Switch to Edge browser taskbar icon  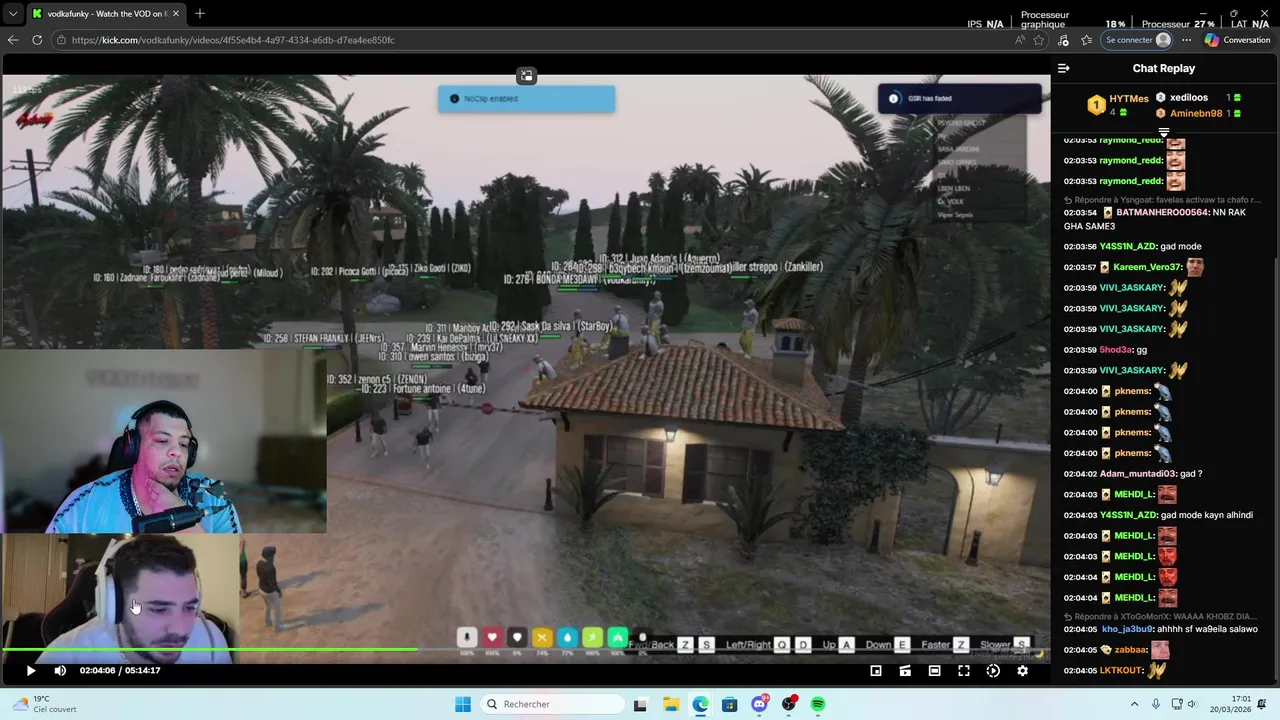700,704
